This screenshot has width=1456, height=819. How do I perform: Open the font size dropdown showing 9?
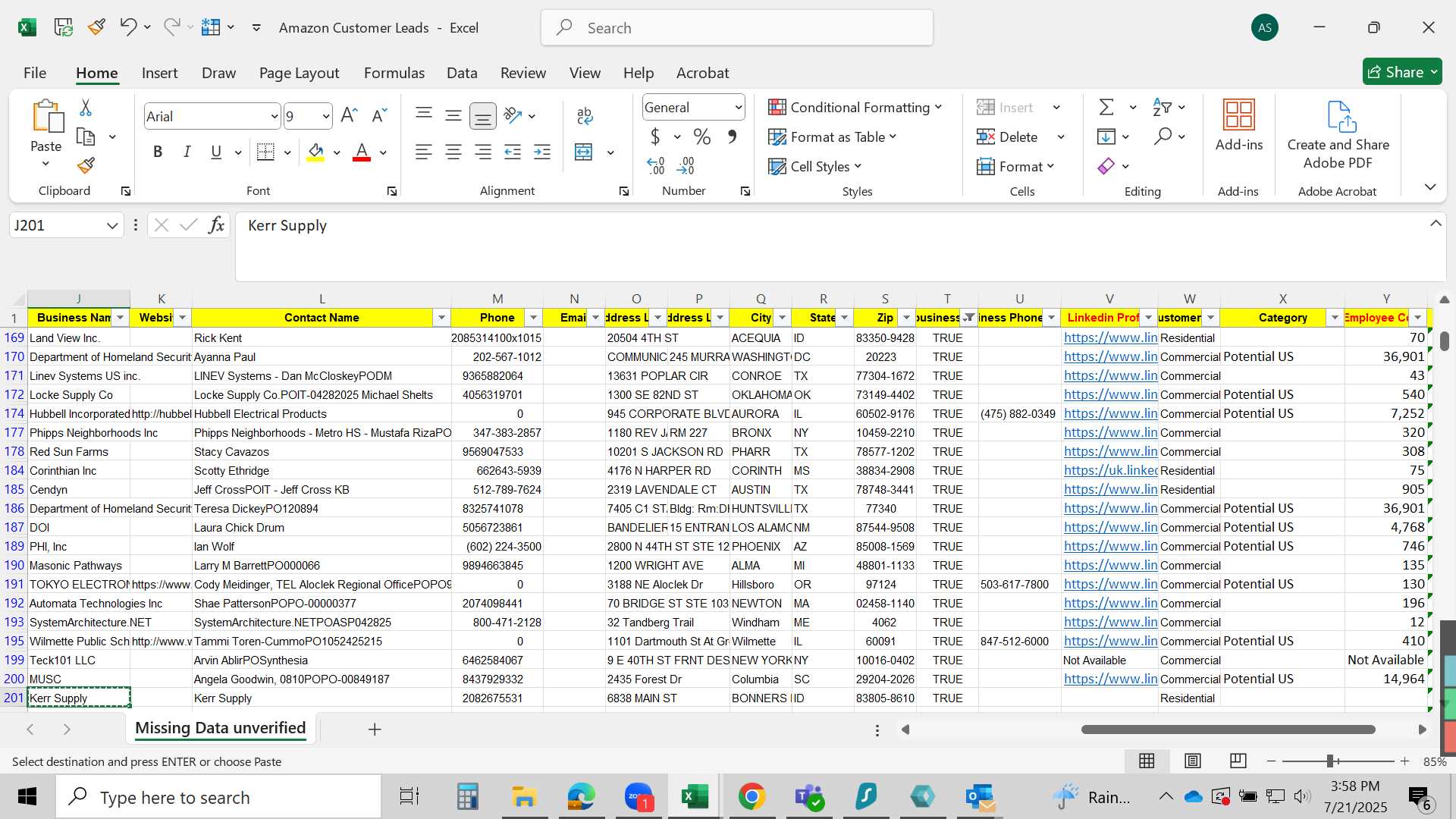[326, 116]
